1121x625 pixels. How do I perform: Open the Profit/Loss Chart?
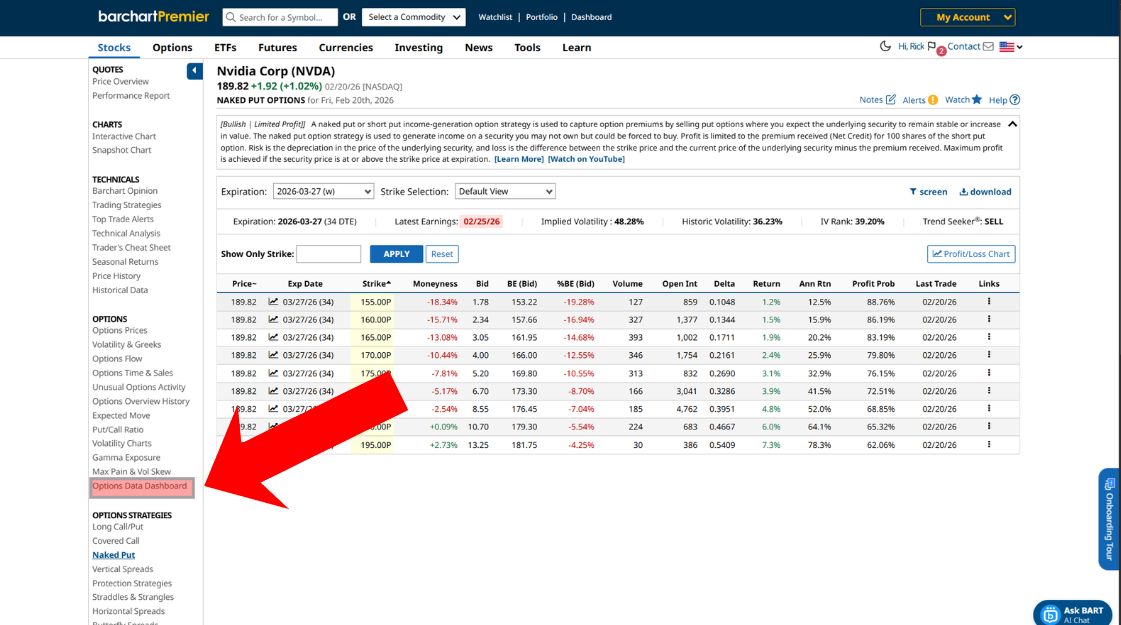971,254
